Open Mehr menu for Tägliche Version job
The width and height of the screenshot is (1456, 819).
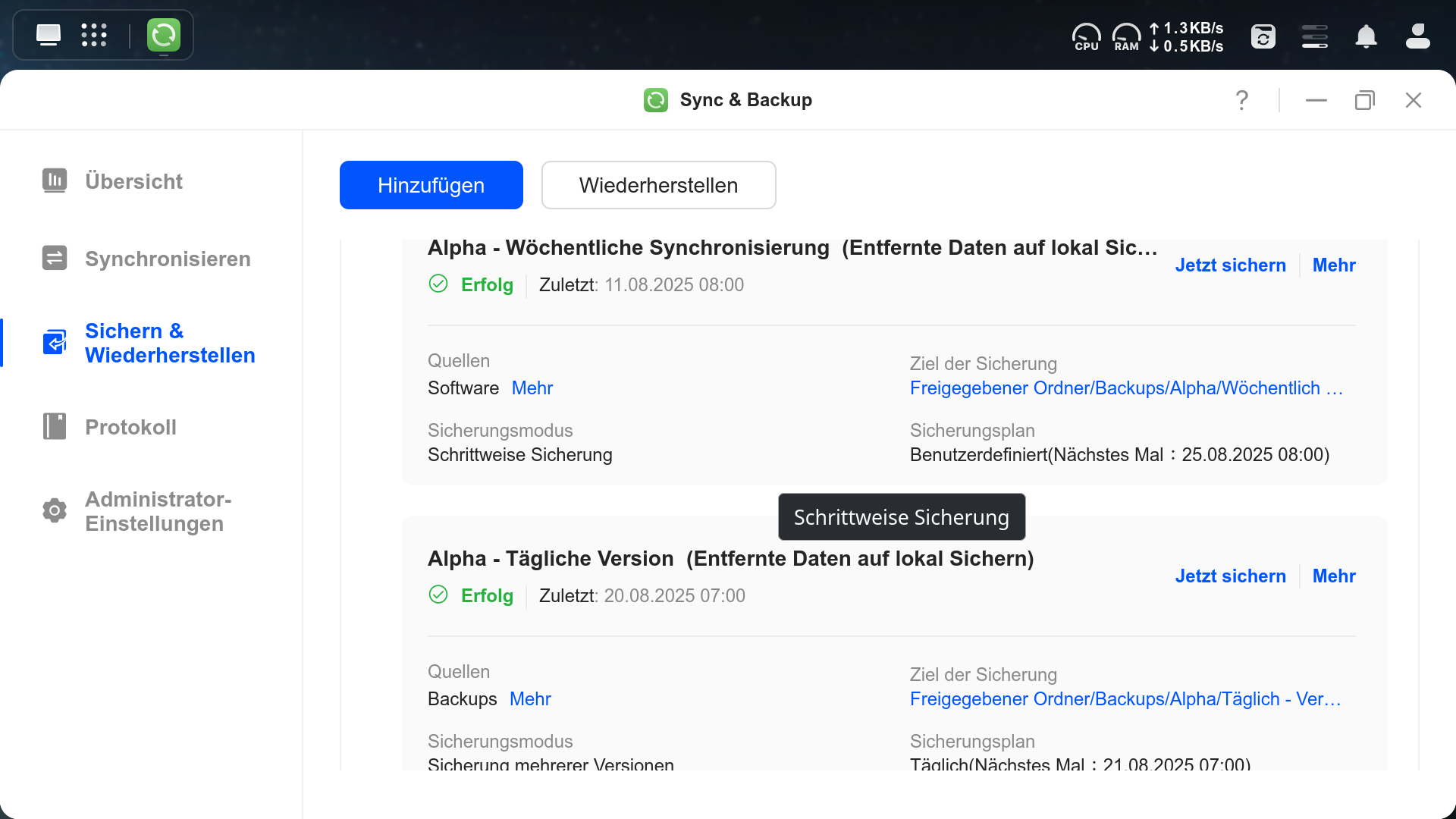(1333, 576)
